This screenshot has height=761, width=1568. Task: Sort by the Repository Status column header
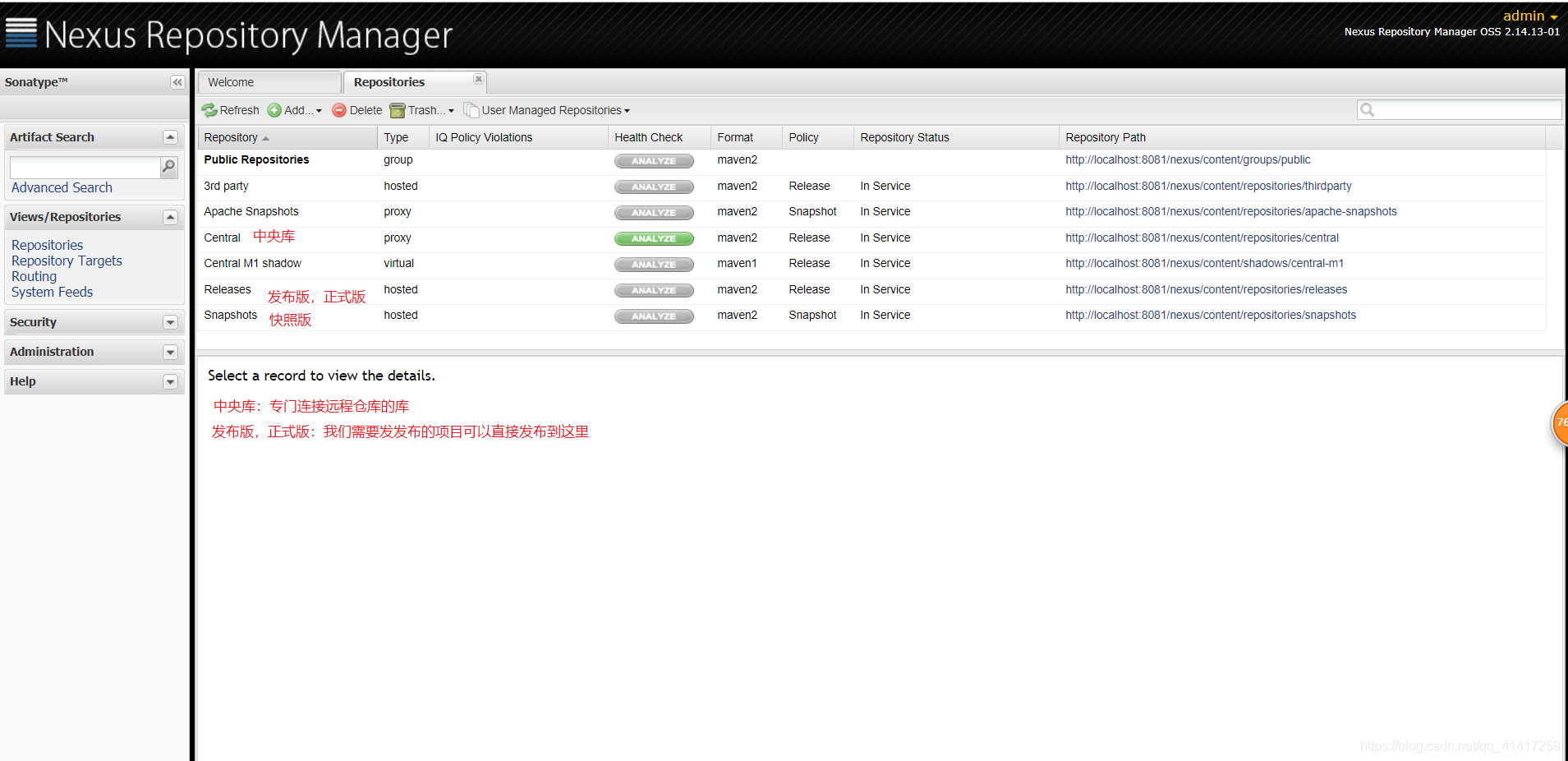956,137
